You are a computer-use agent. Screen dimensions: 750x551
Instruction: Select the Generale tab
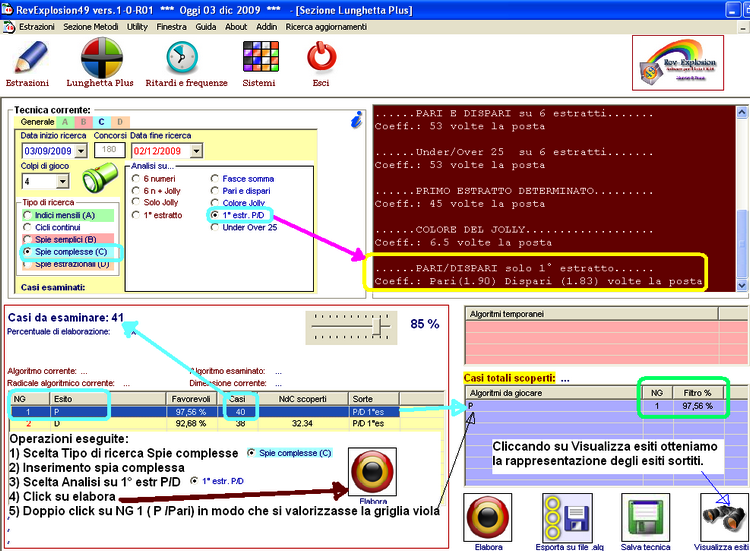pyautogui.click(x=38, y=121)
